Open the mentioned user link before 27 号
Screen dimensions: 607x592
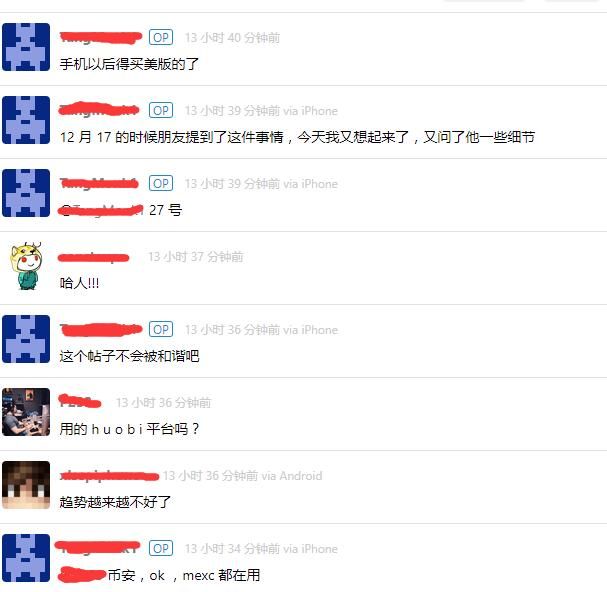[x=101, y=210]
